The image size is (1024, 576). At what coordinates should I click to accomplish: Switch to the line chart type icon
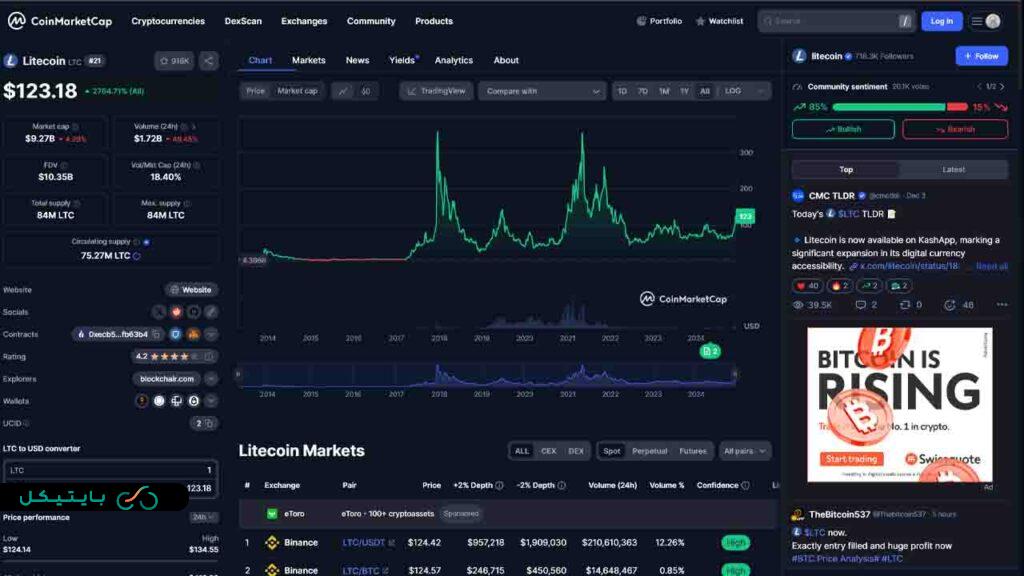pos(343,91)
